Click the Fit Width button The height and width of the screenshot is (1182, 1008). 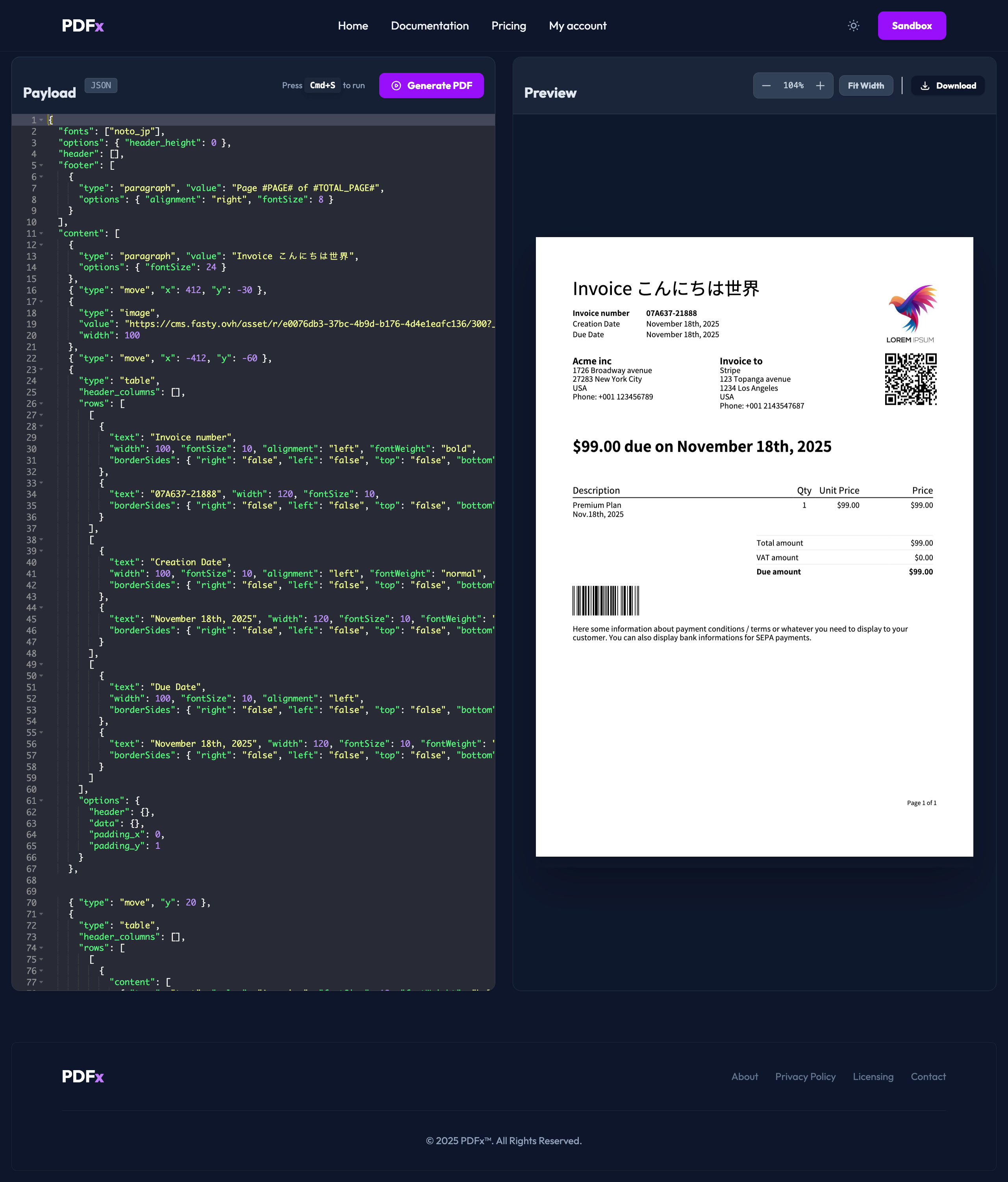(x=866, y=85)
